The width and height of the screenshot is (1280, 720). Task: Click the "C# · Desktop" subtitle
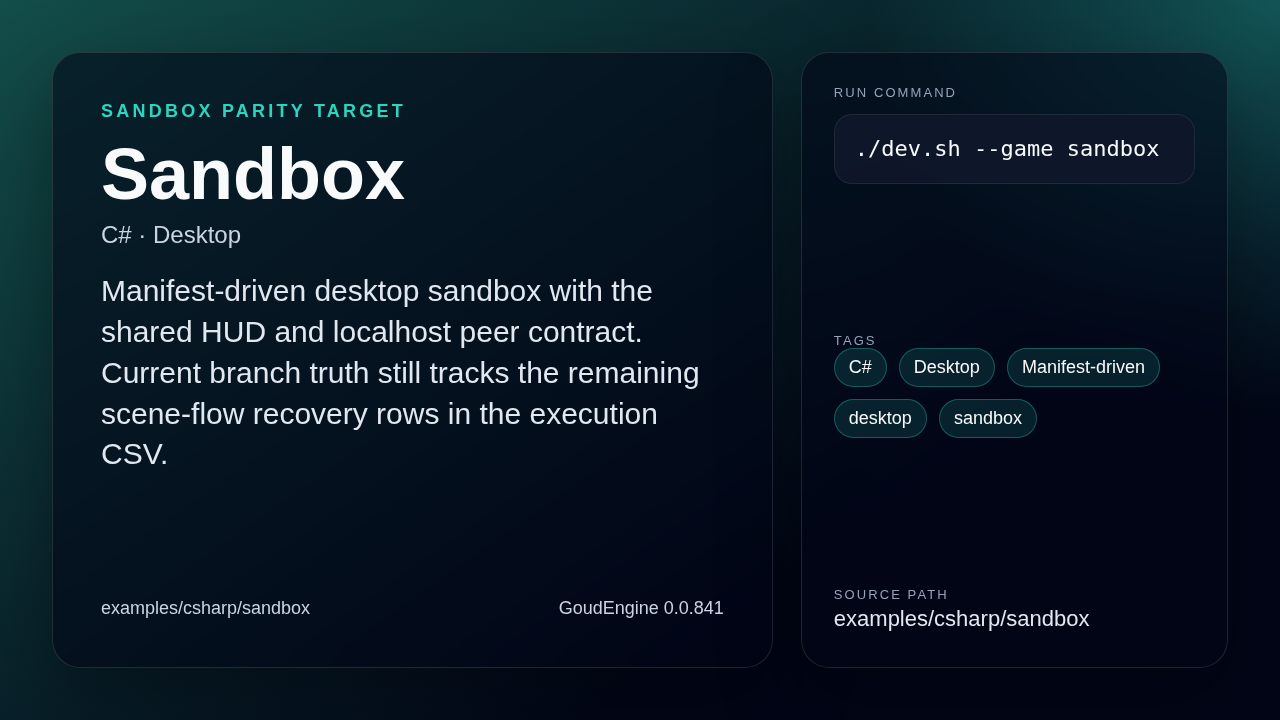tap(170, 235)
